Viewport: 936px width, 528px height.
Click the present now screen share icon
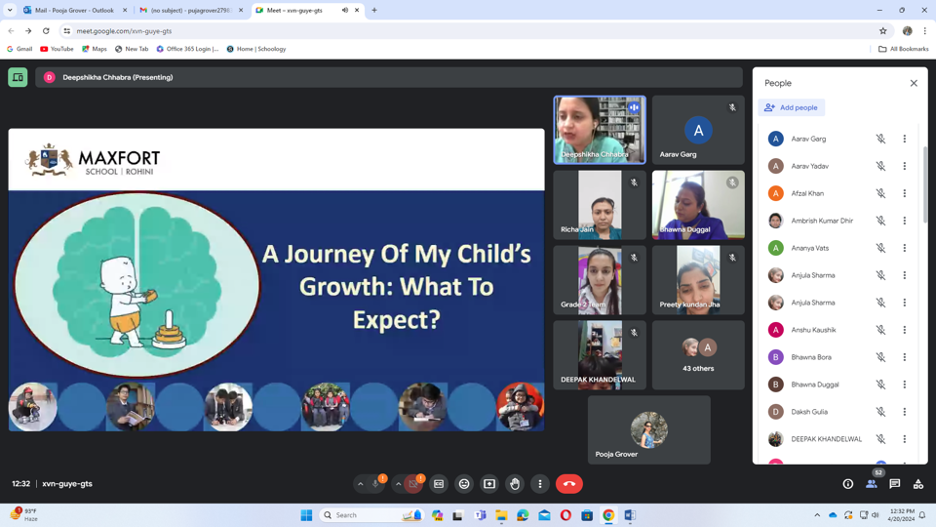click(489, 484)
